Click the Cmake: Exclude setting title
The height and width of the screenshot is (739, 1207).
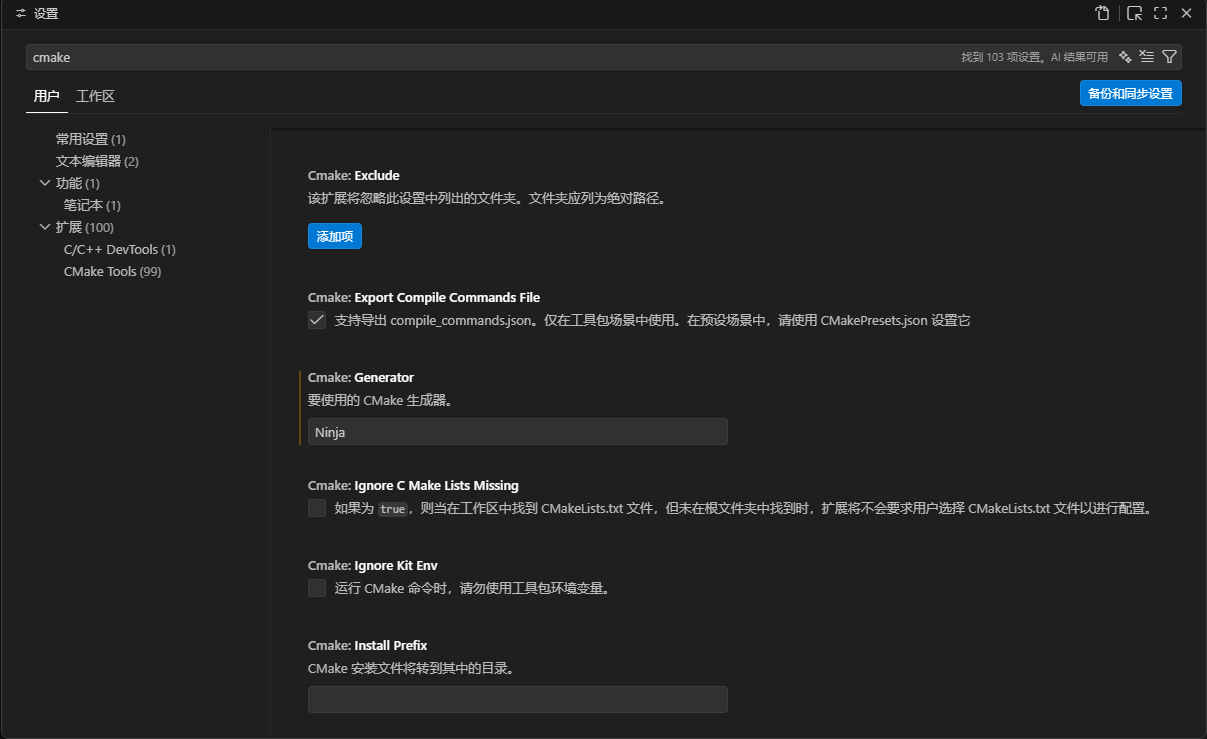(354, 176)
